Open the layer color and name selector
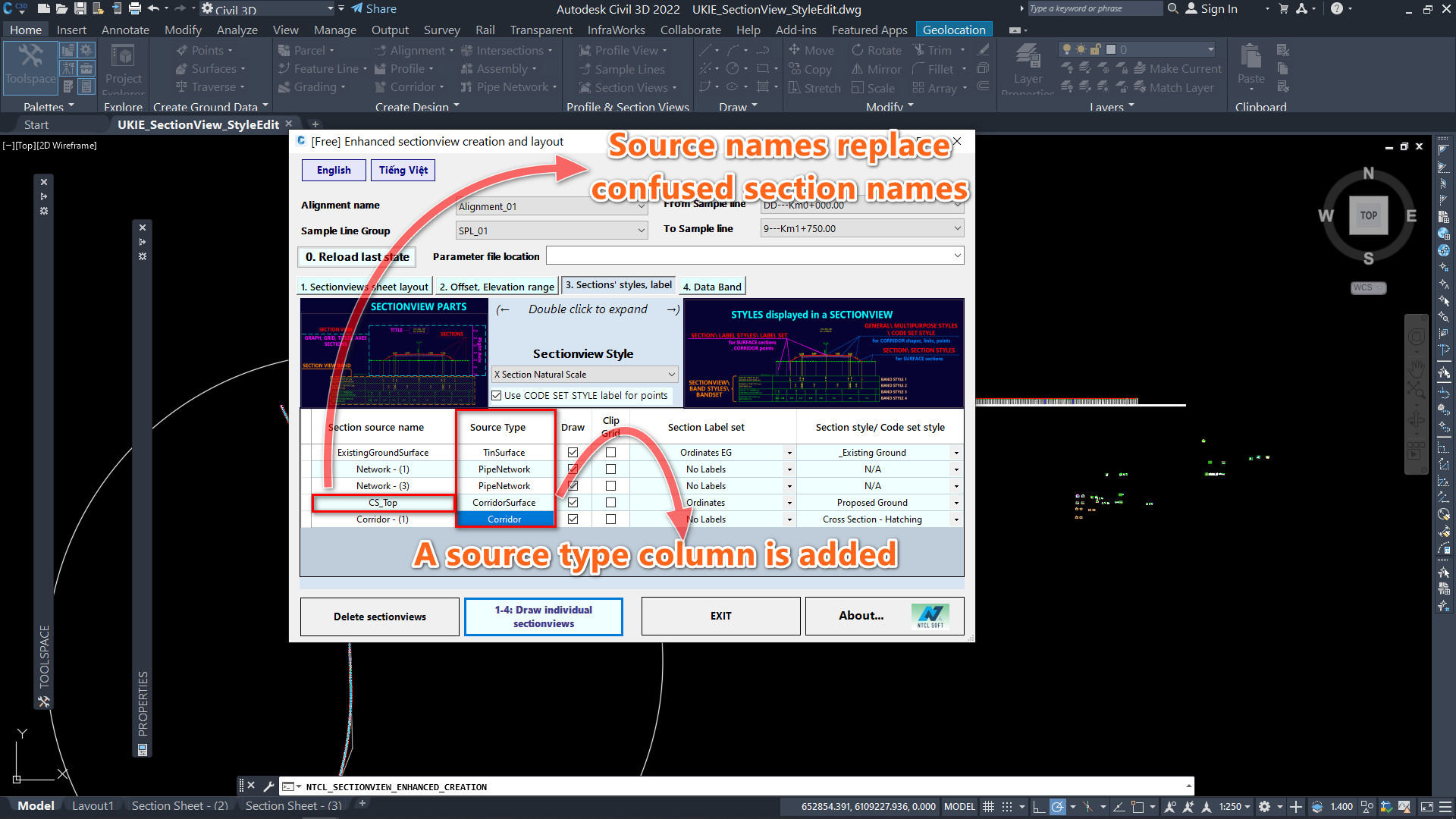 click(x=1159, y=49)
